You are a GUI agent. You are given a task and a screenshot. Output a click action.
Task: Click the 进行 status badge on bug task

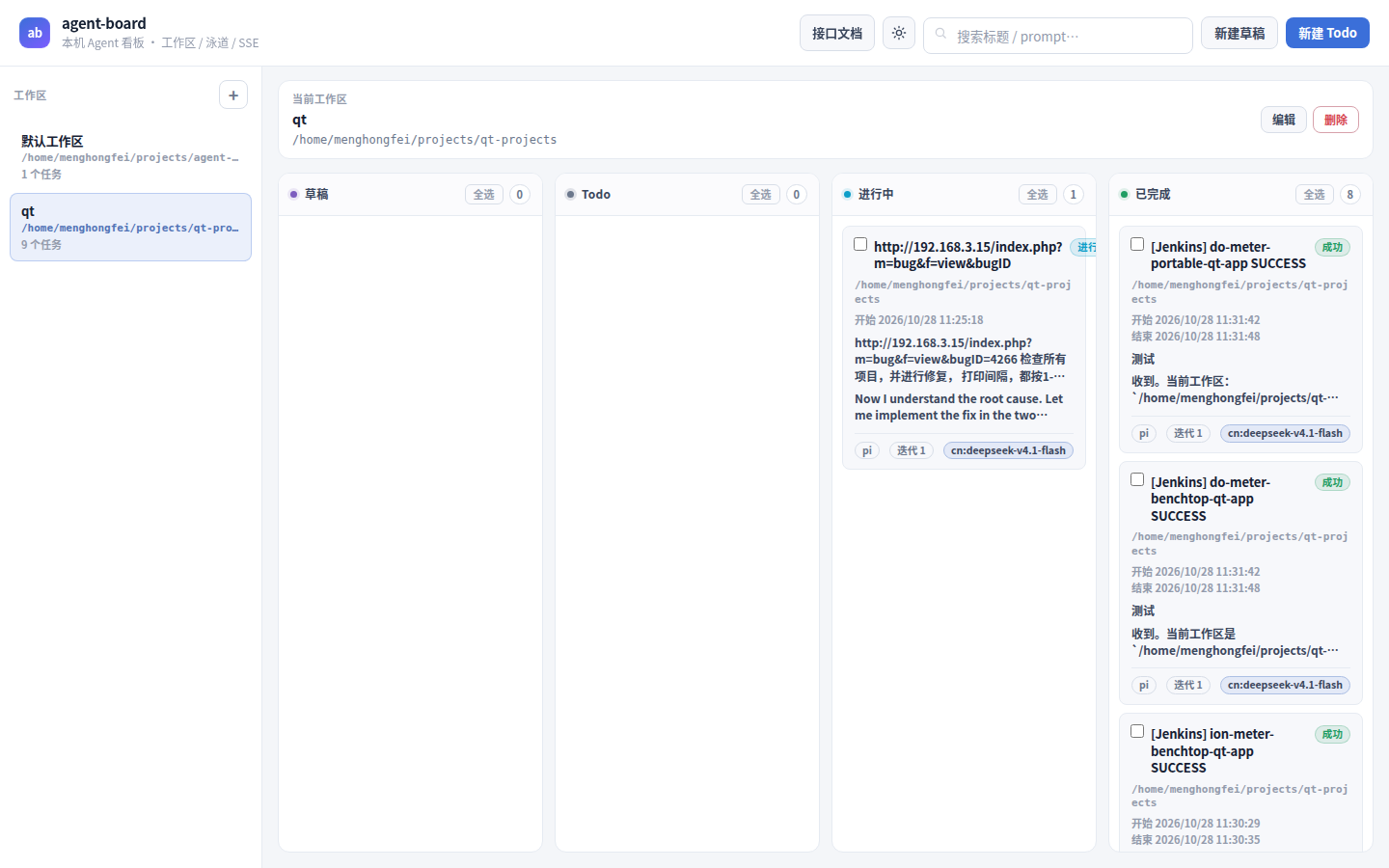pos(1084,247)
